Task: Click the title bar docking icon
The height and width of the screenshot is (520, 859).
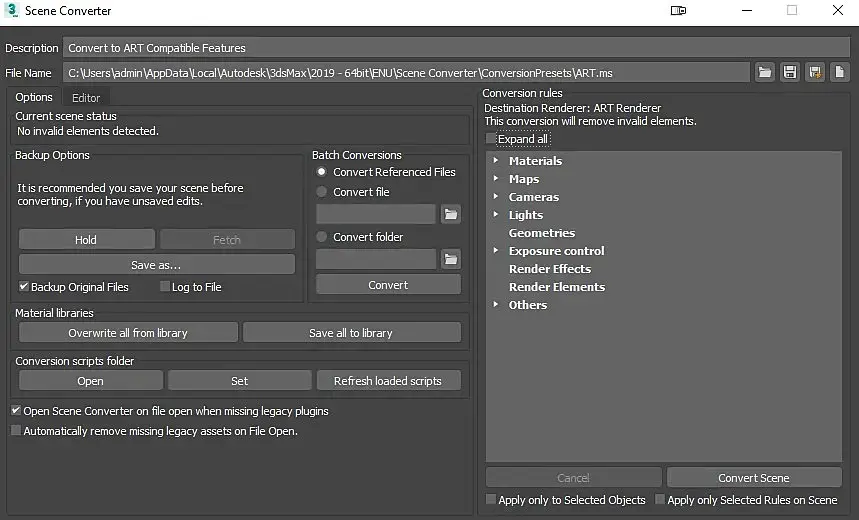Action: [678, 11]
